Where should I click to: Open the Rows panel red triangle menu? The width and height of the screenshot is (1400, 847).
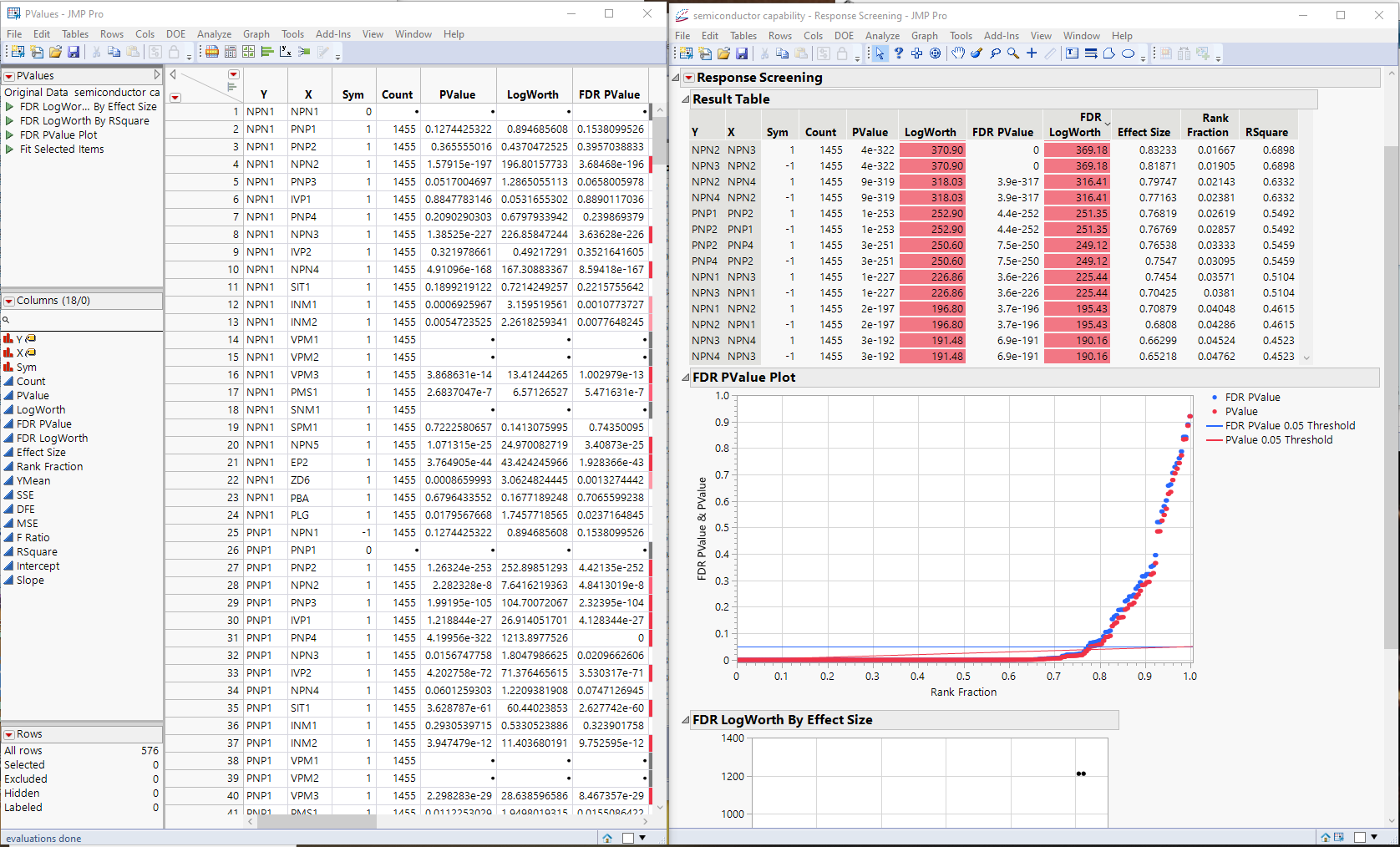click(9, 734)
